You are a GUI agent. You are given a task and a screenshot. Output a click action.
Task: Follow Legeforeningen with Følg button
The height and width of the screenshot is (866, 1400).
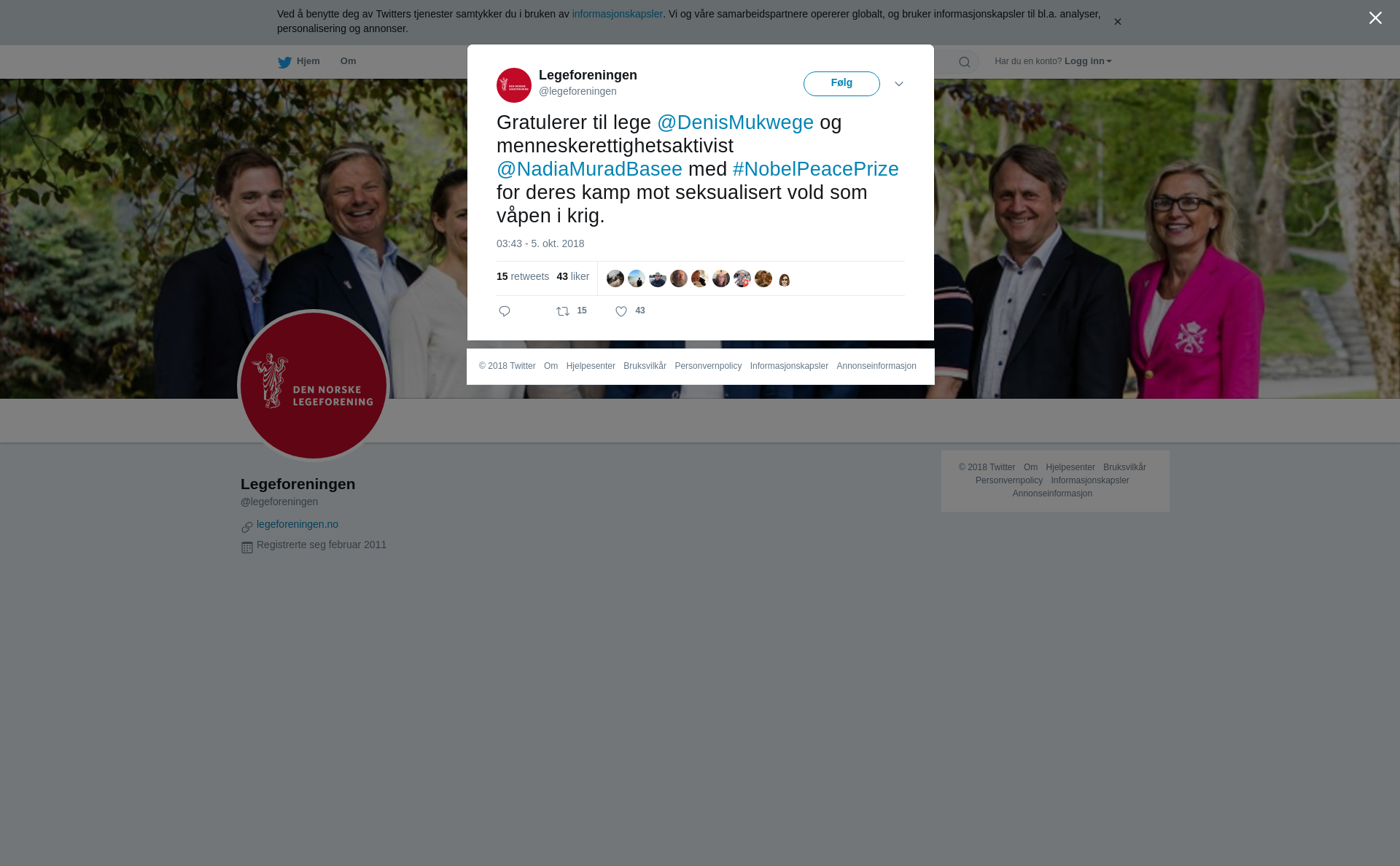point(841,84)
